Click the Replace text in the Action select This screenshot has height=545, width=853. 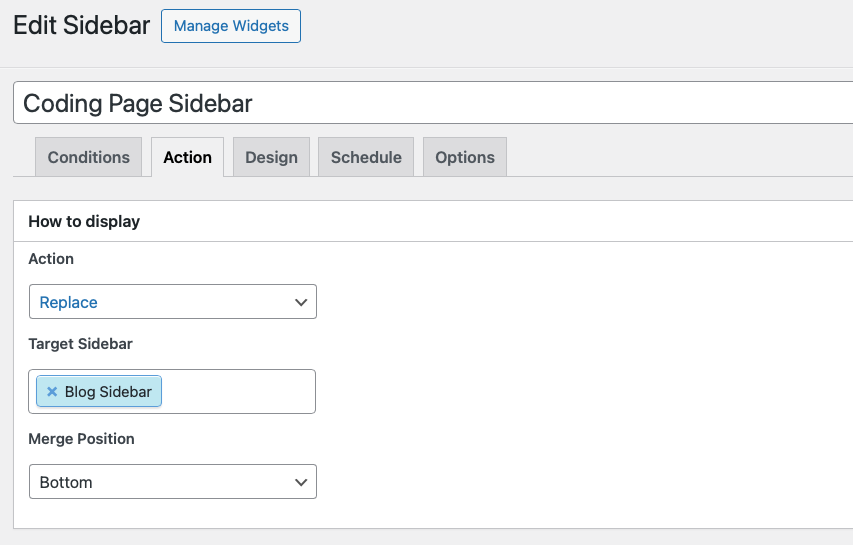click(x=69, y=302)
